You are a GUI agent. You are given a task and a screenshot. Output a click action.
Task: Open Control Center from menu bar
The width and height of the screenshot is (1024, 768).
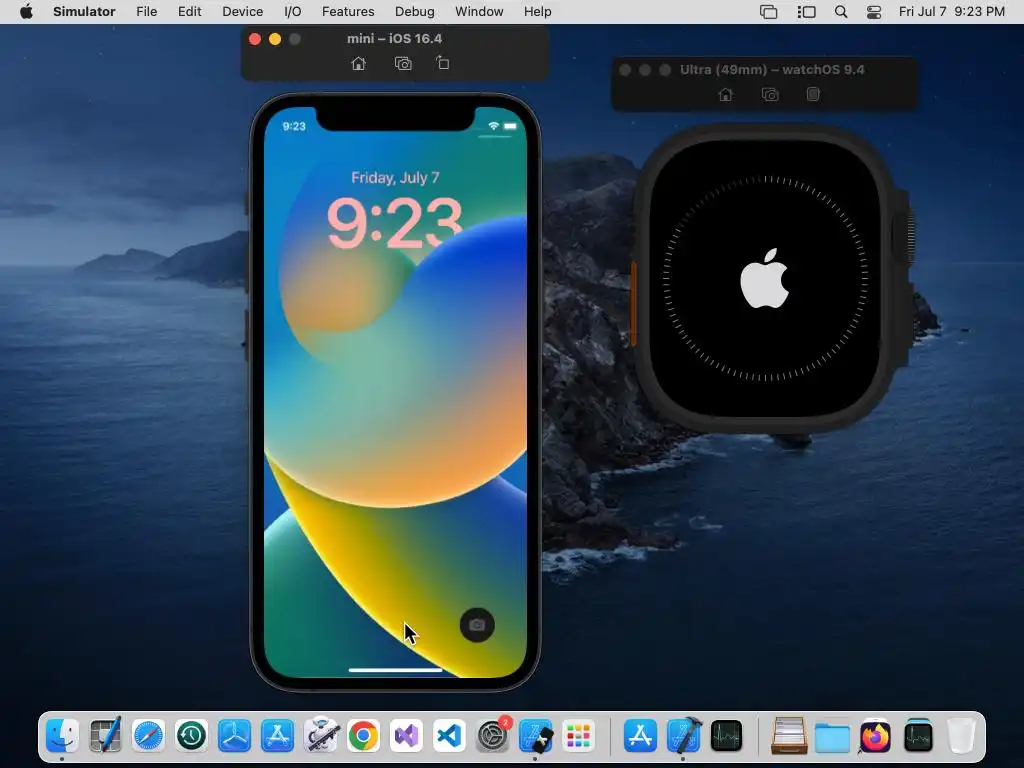point(874,12)
